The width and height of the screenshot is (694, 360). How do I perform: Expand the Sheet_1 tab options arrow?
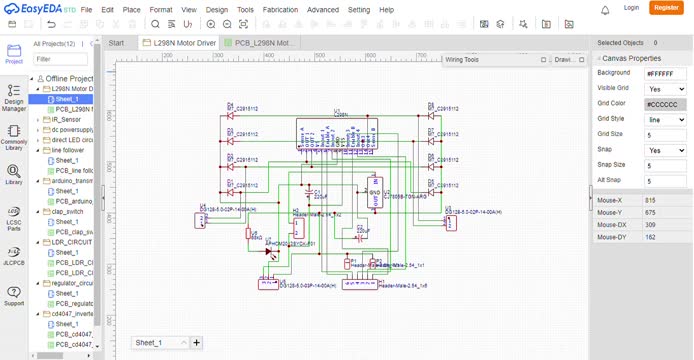[x=183, y=342]
